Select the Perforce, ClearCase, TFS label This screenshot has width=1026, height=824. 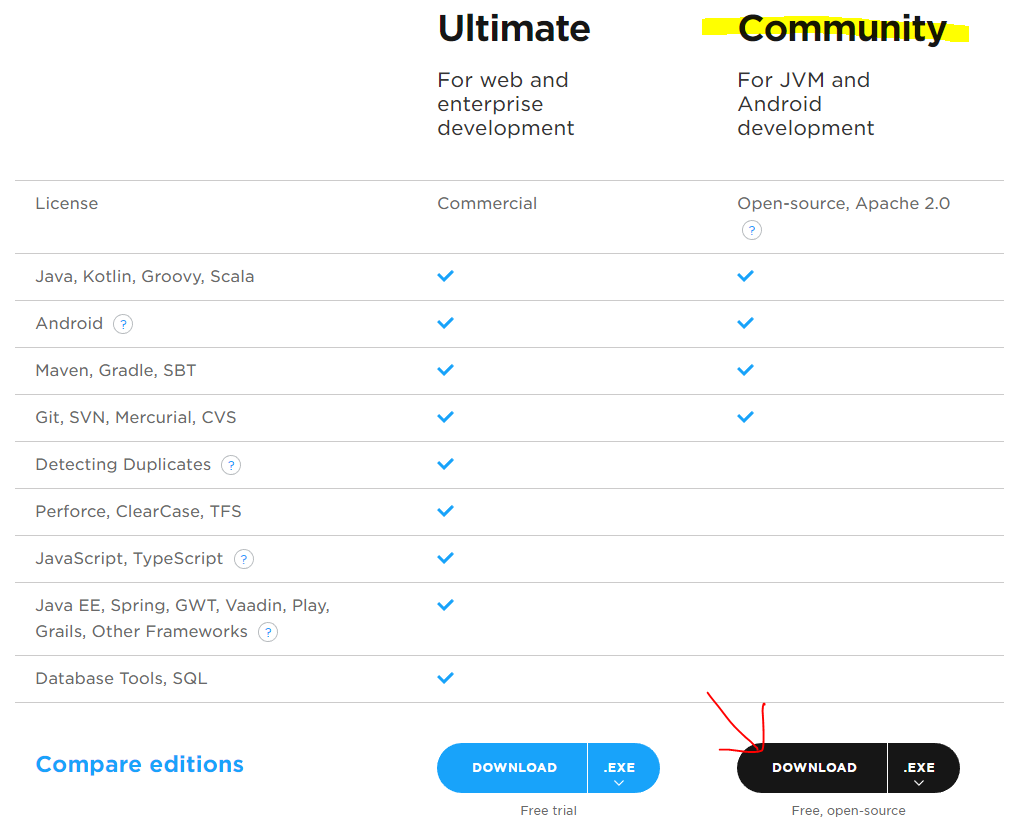138,512
